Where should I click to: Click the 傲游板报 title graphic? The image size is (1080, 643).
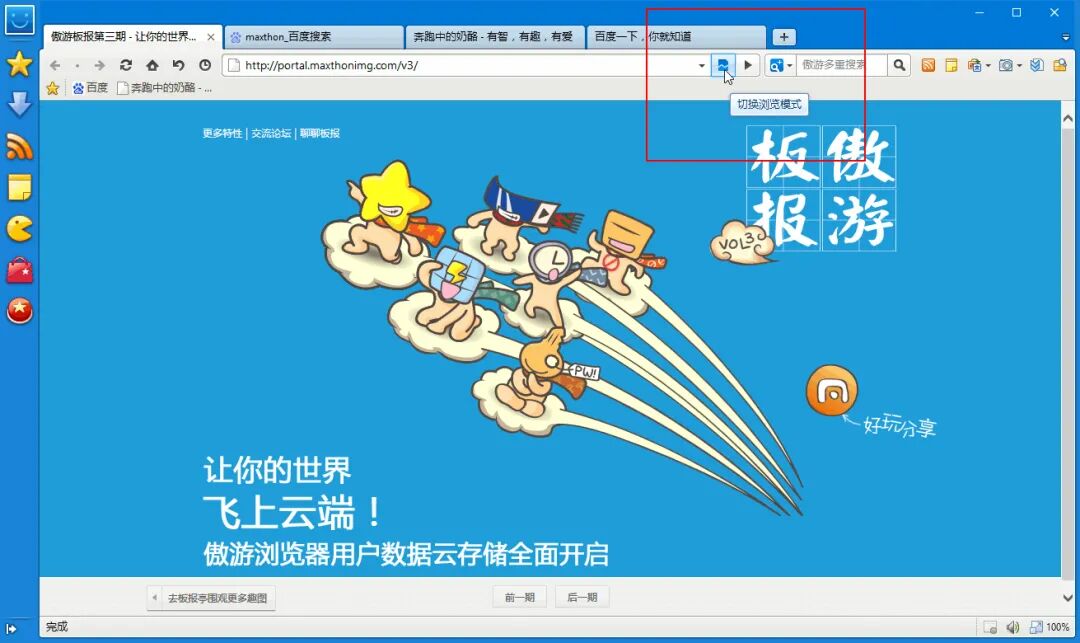822,188
